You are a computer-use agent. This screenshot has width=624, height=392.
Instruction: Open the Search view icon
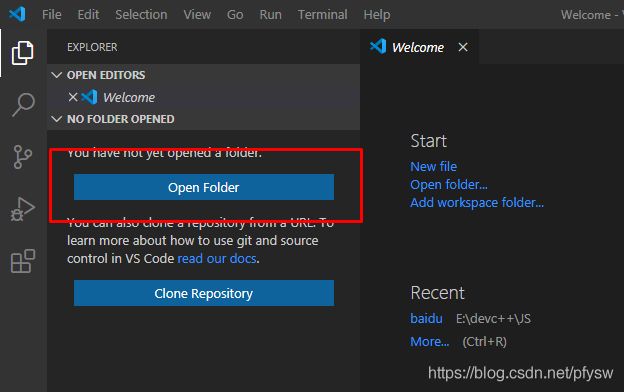click(x=23, y=105)
